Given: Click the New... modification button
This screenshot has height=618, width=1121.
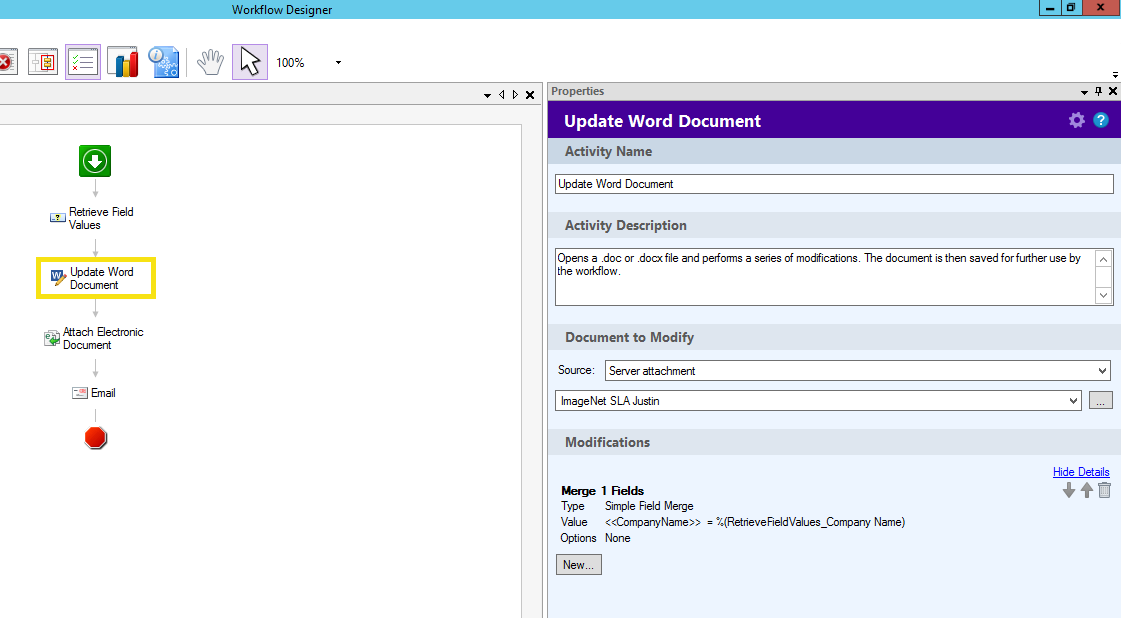Looking at the screenshot, I should (578, 565).
